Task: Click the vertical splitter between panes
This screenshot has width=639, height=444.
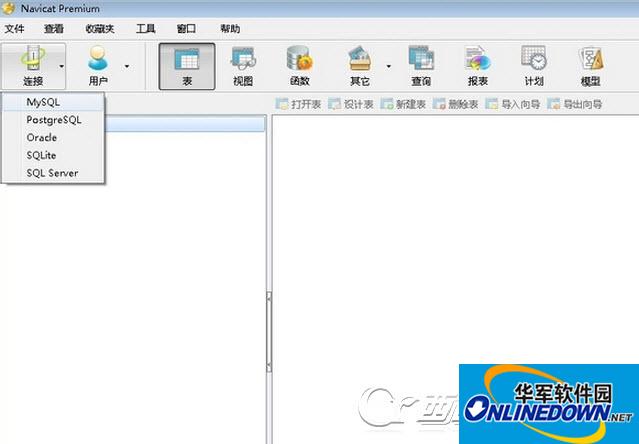Action: 267,318
